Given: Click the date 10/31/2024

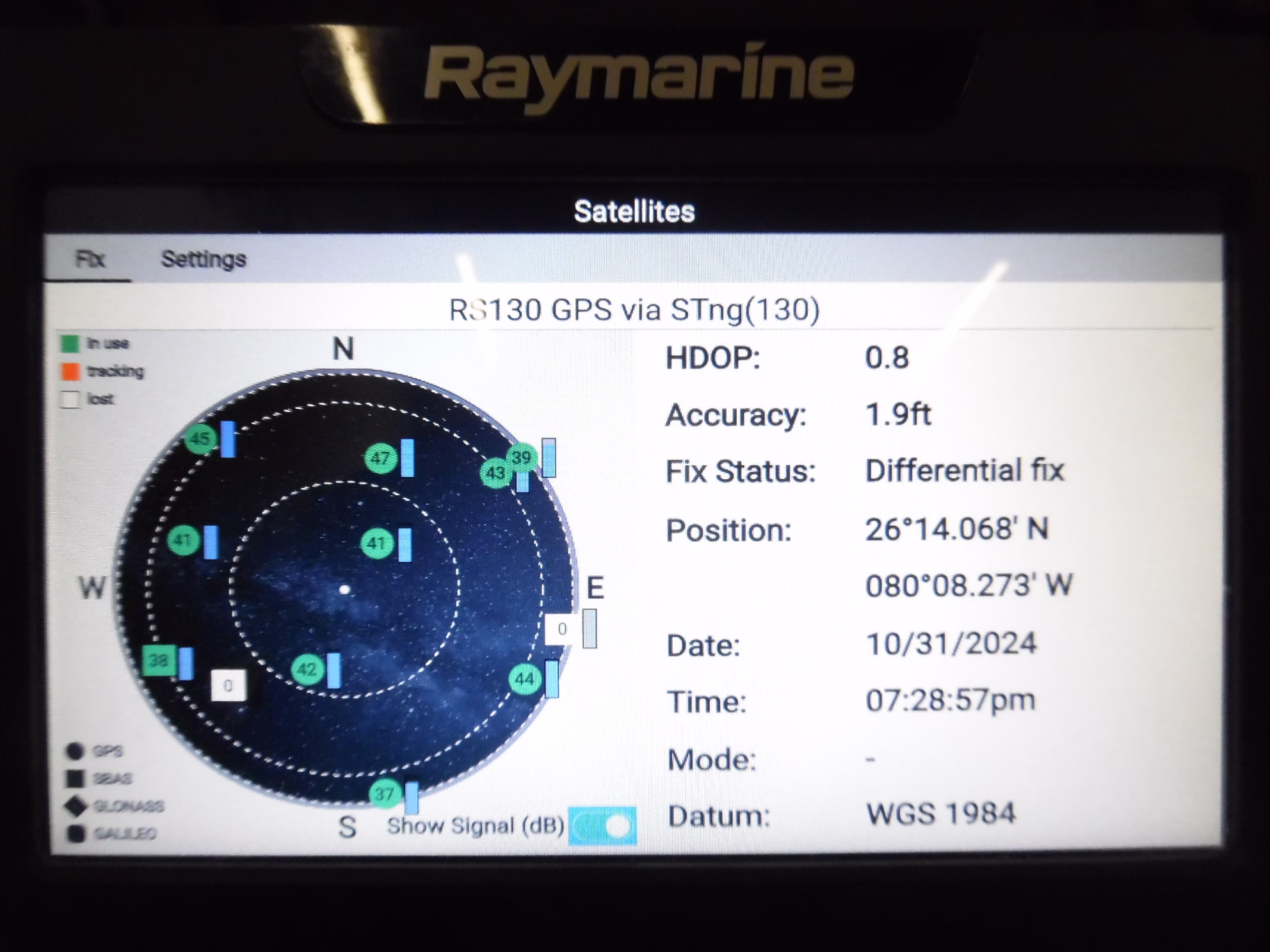Looking at the screenshot, I should (x=951, y=644).
